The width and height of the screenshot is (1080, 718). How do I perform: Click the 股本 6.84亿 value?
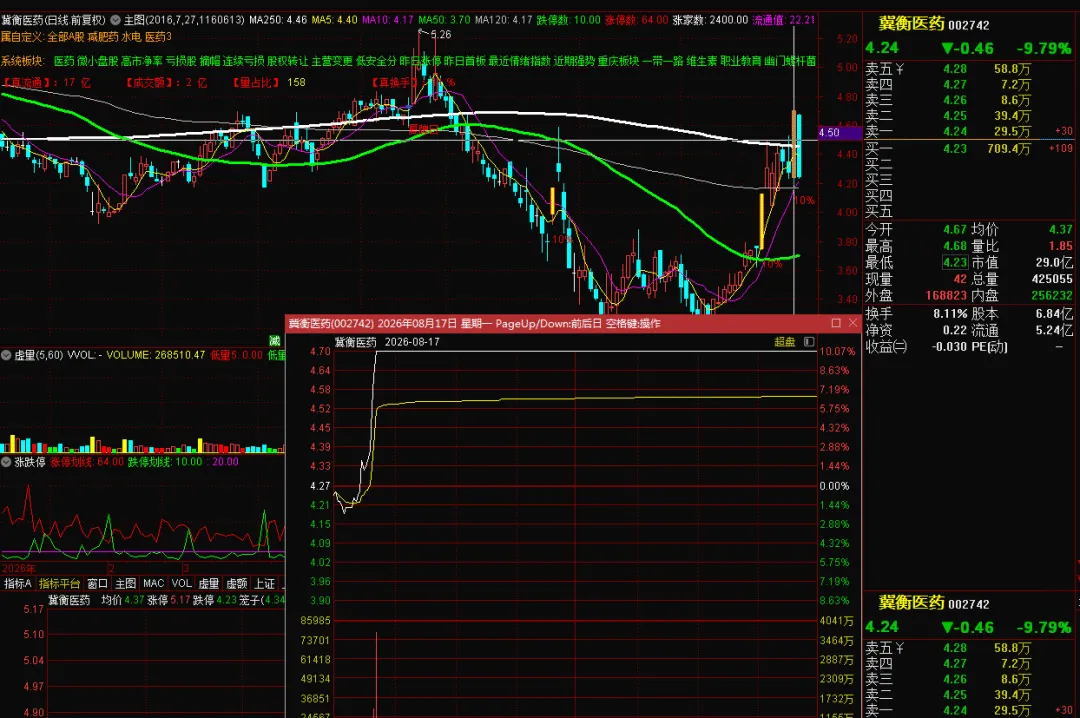[x=1054, y=314]
